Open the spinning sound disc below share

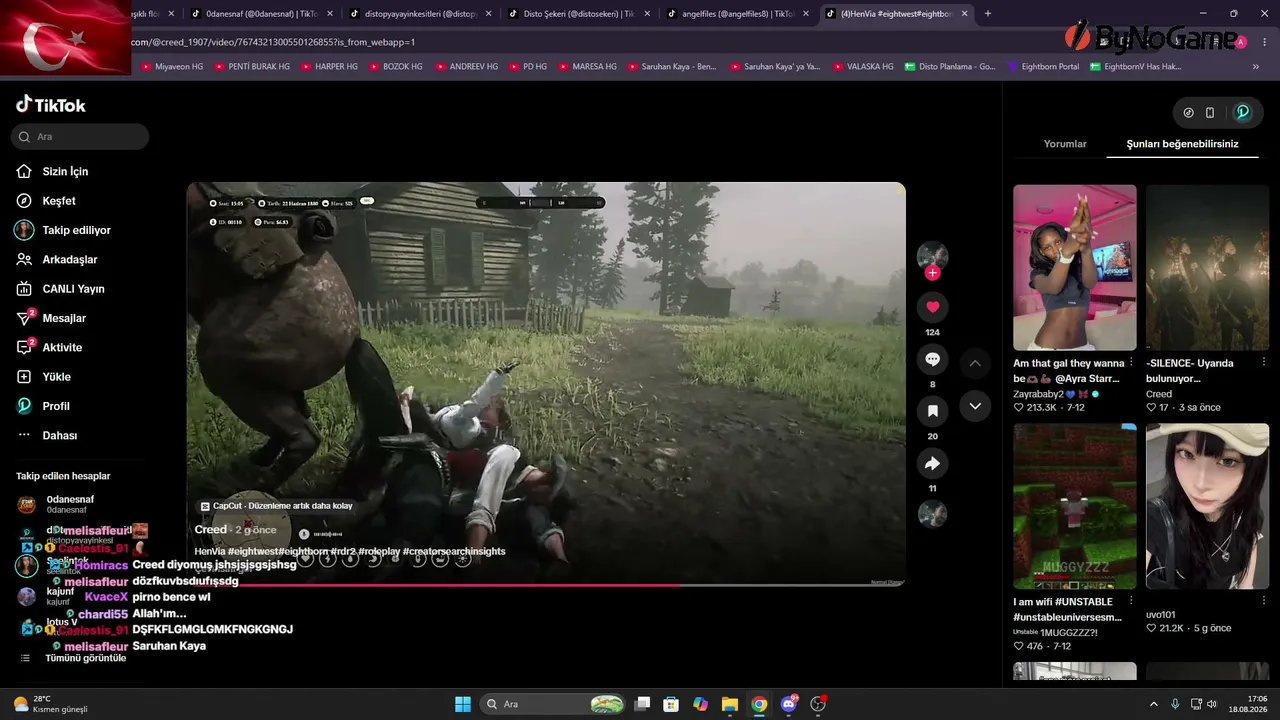932,514
